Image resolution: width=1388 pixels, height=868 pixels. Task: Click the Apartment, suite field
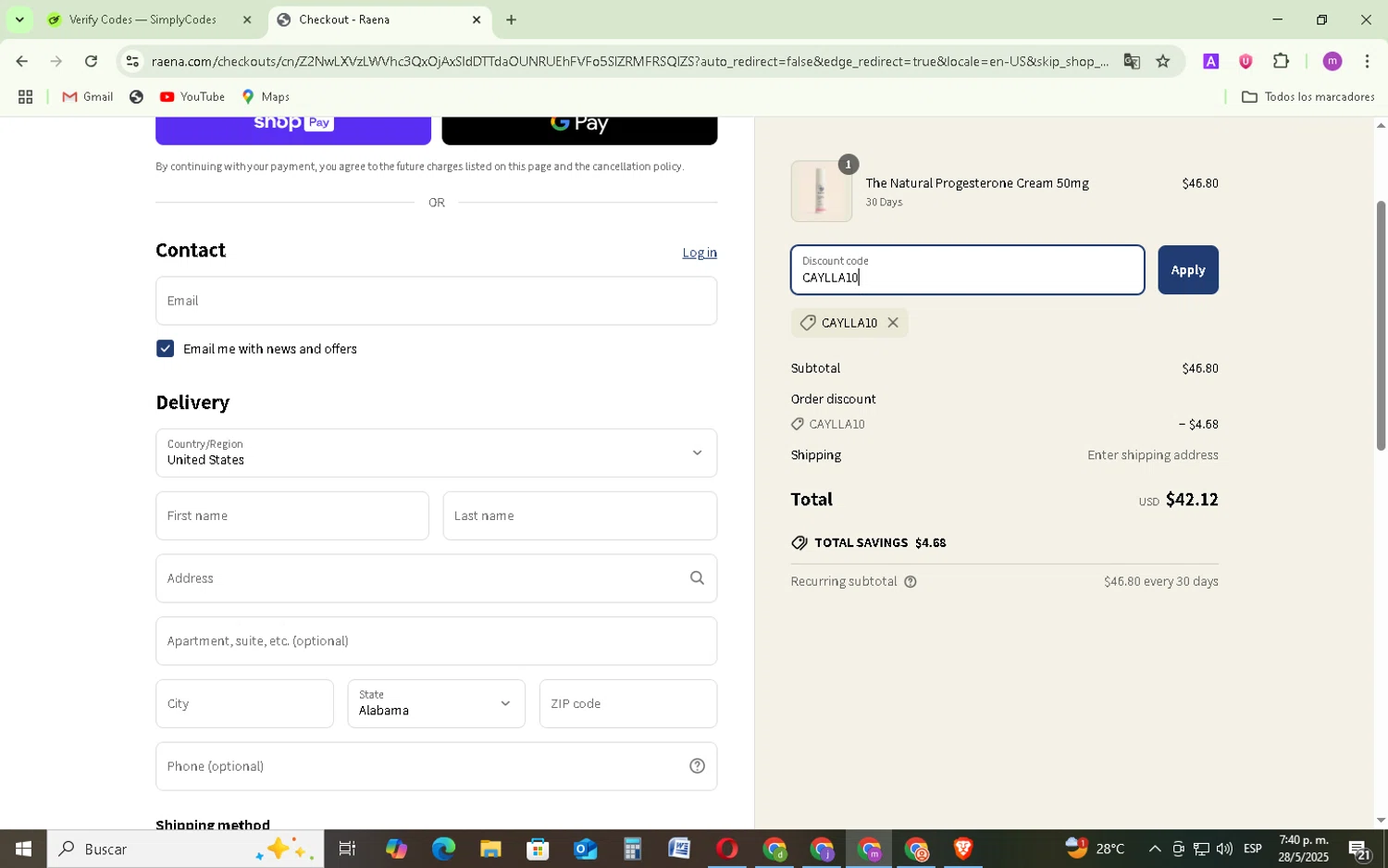436,641
